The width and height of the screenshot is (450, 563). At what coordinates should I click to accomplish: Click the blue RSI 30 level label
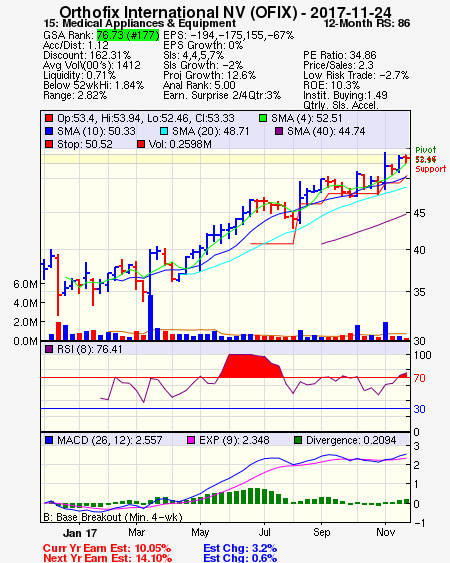(419, 409)
